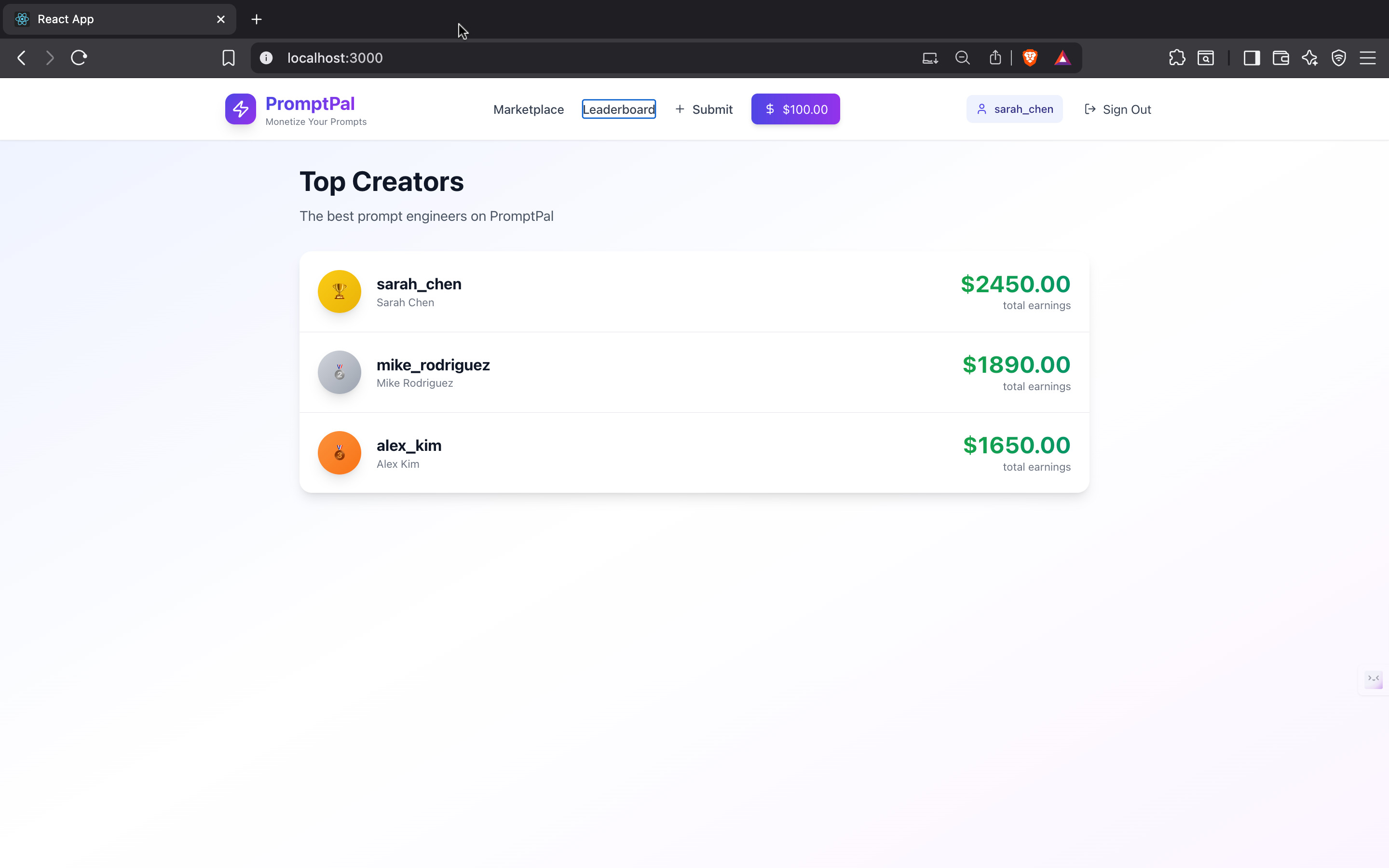Image resolution: width=1389 pixels, height=868 pixels.
Task: Click the Sign Out button
Action: coord(1117,109)
